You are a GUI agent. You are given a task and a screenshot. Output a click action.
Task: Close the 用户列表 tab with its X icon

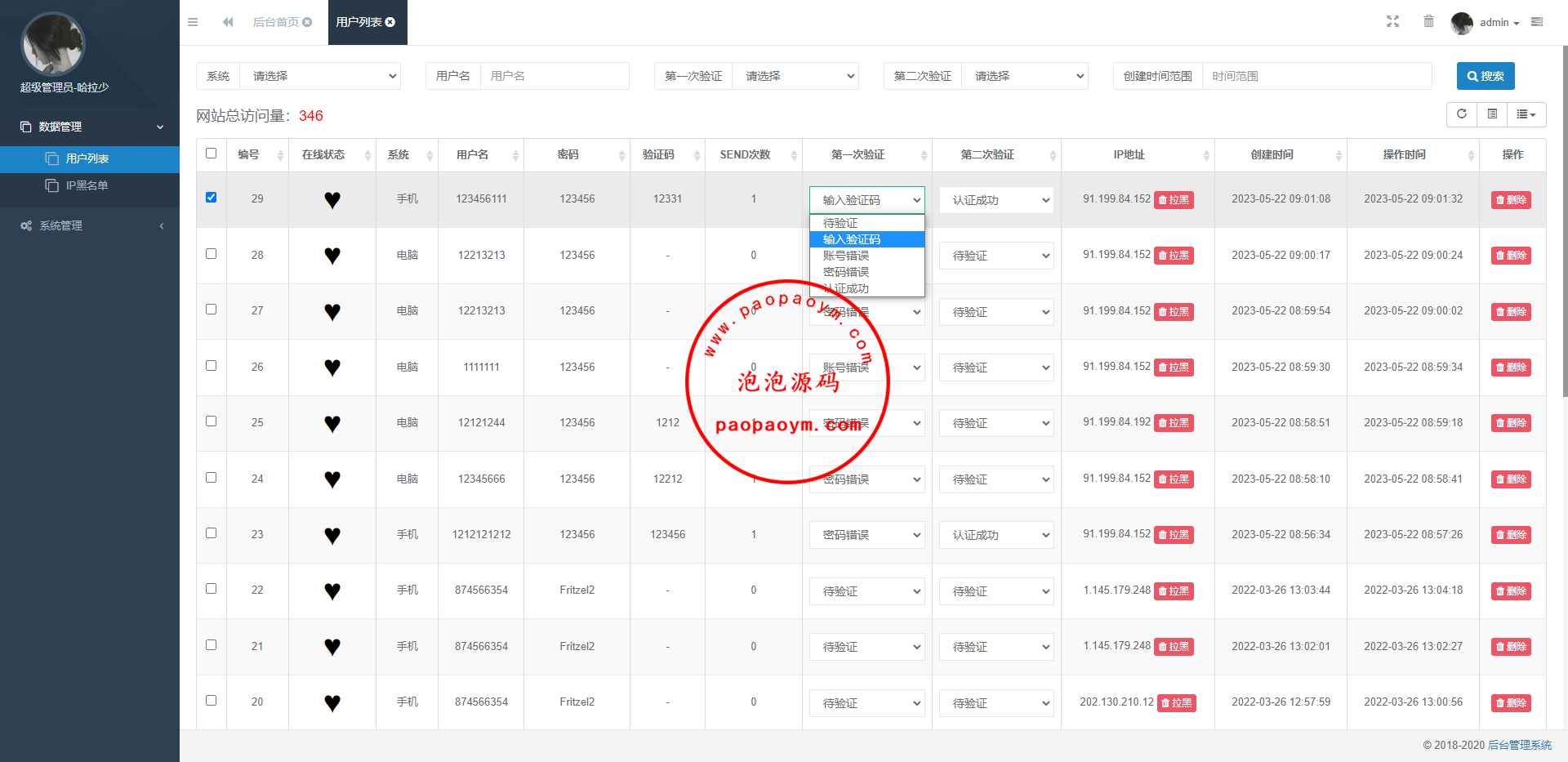tap(390, 22)
